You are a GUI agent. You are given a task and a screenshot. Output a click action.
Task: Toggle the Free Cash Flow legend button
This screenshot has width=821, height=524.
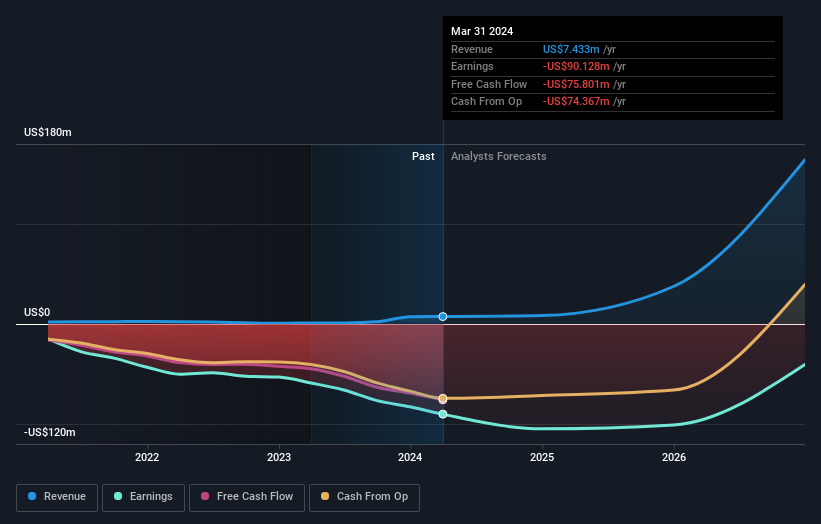click(247, 497)
